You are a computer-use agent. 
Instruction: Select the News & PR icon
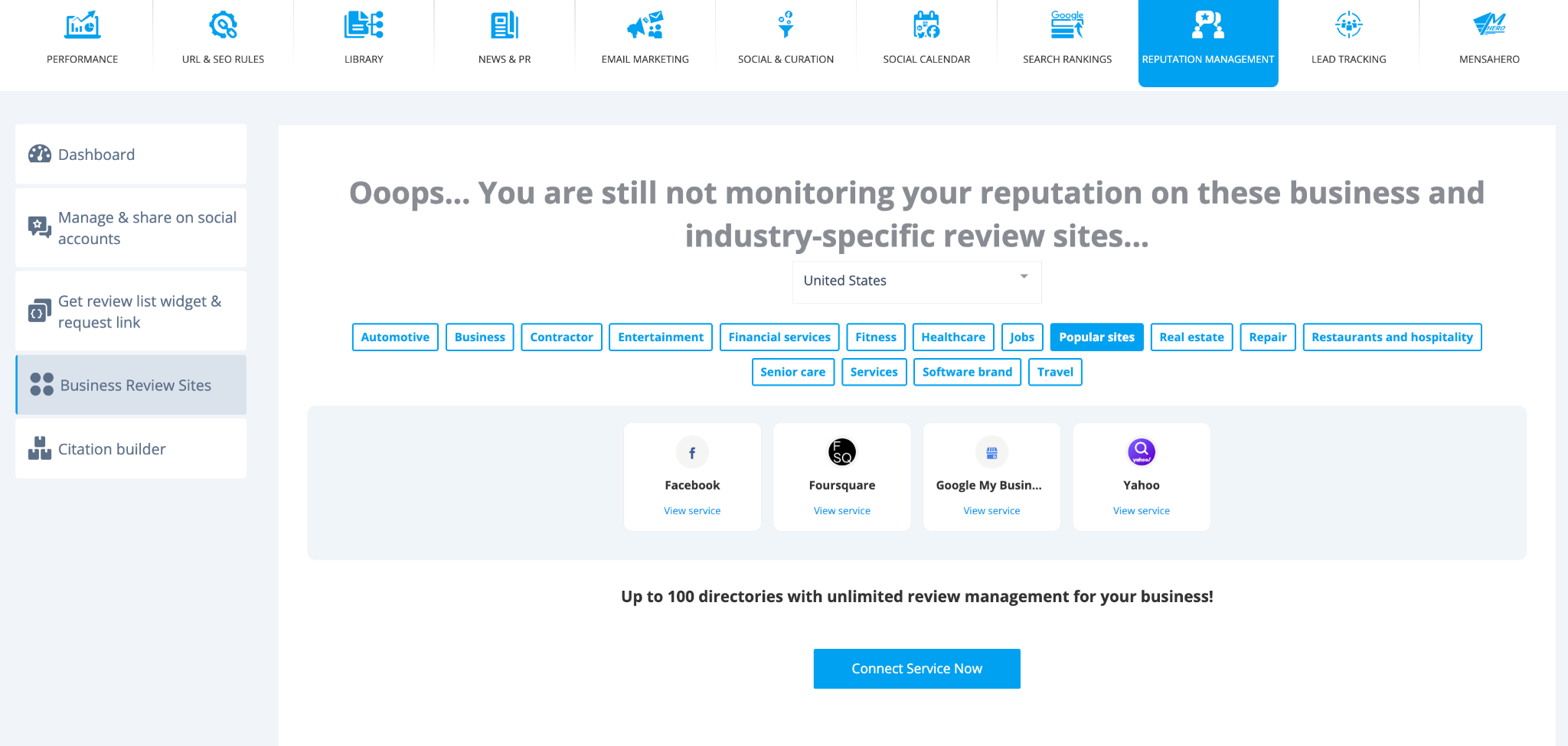(505, 25)
